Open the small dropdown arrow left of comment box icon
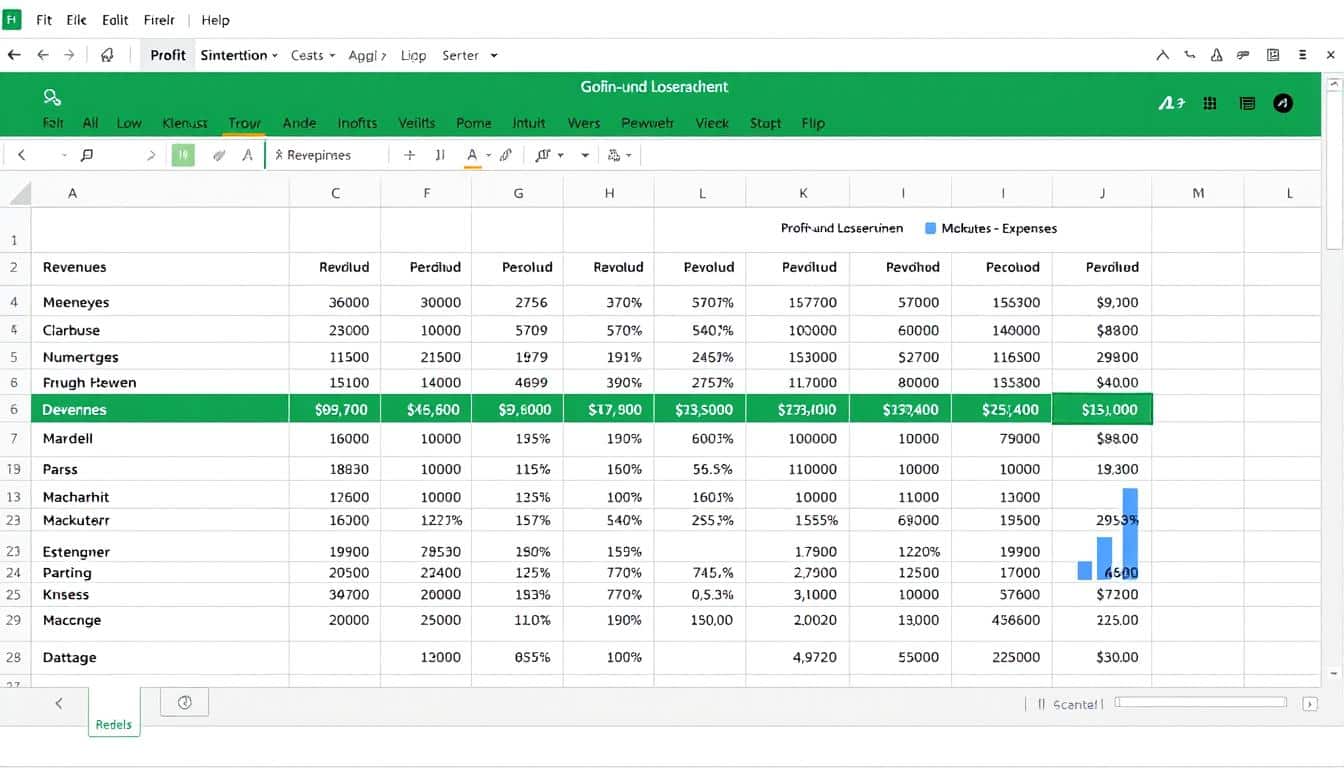The image size is (1344, 768). (x=64, y=155)
